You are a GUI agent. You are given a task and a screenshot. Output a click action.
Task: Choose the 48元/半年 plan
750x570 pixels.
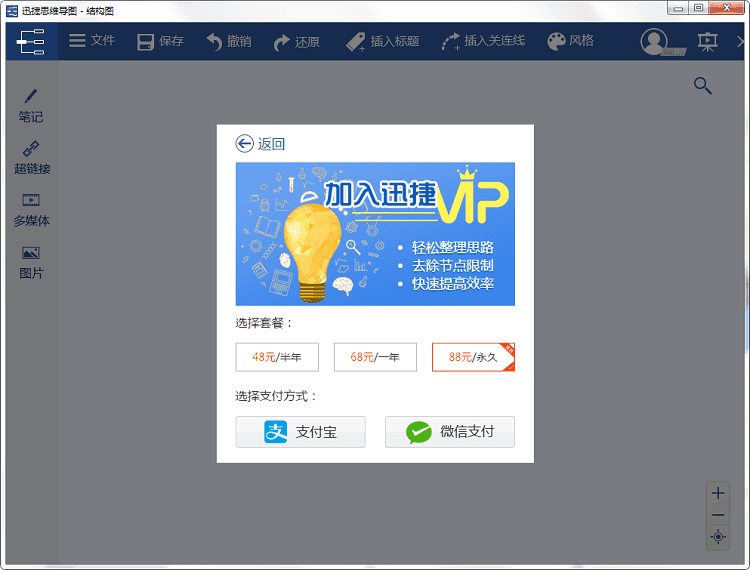(277, 357)
